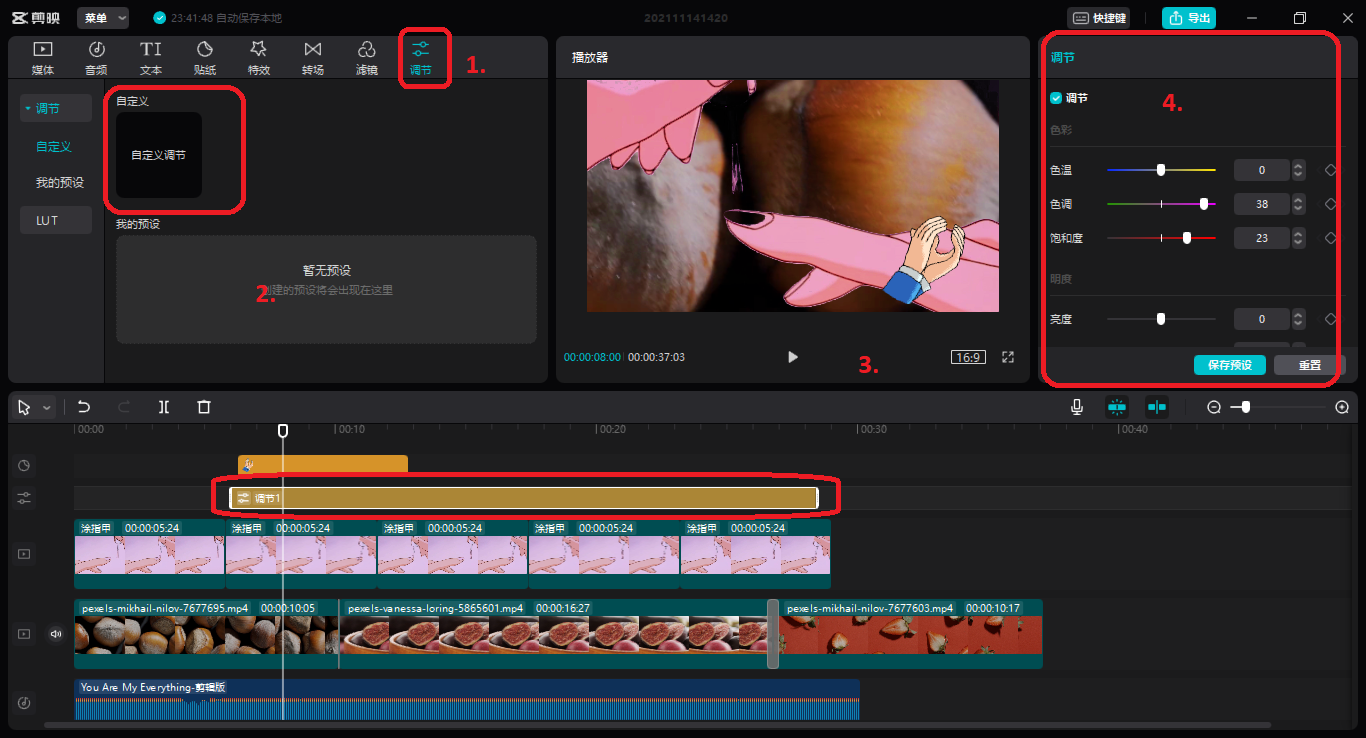Image resolution: width=1366 pixels, height=738 pixels.
Task: Adjust the 色调 tint slider
Action: pos(1161,203)
